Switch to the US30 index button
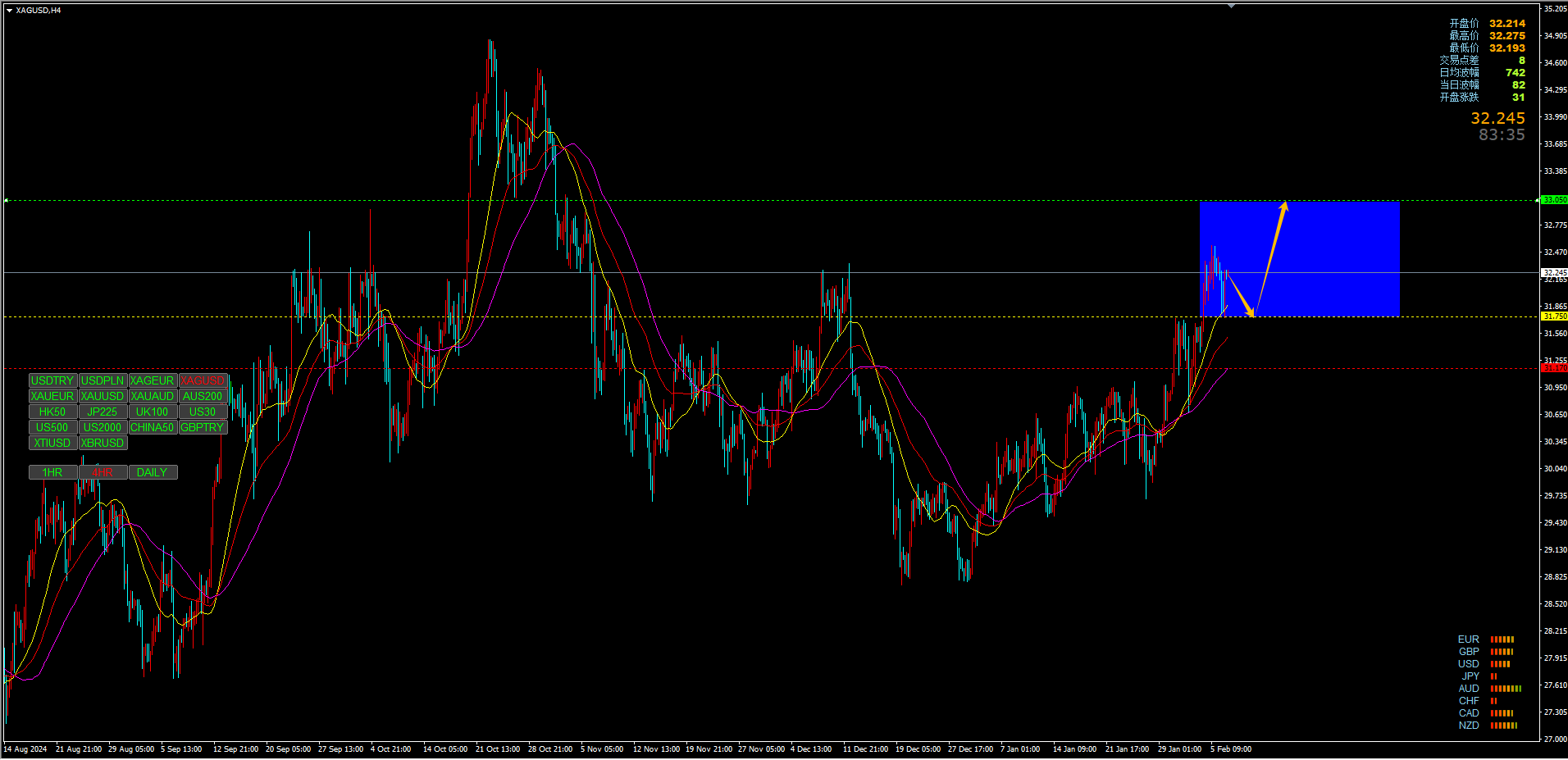Screen dimensions: 1568x760 (203, 412)
